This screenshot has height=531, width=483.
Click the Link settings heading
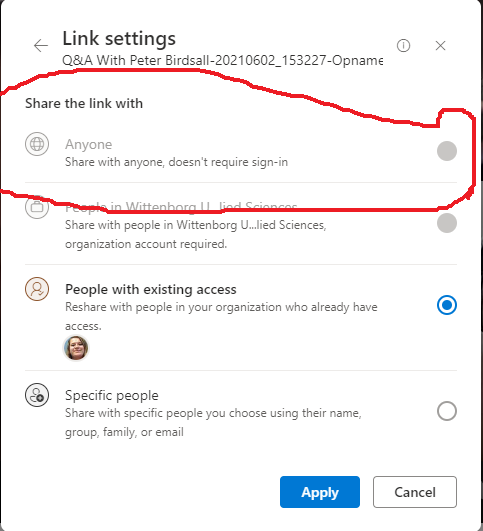point(119,38)
